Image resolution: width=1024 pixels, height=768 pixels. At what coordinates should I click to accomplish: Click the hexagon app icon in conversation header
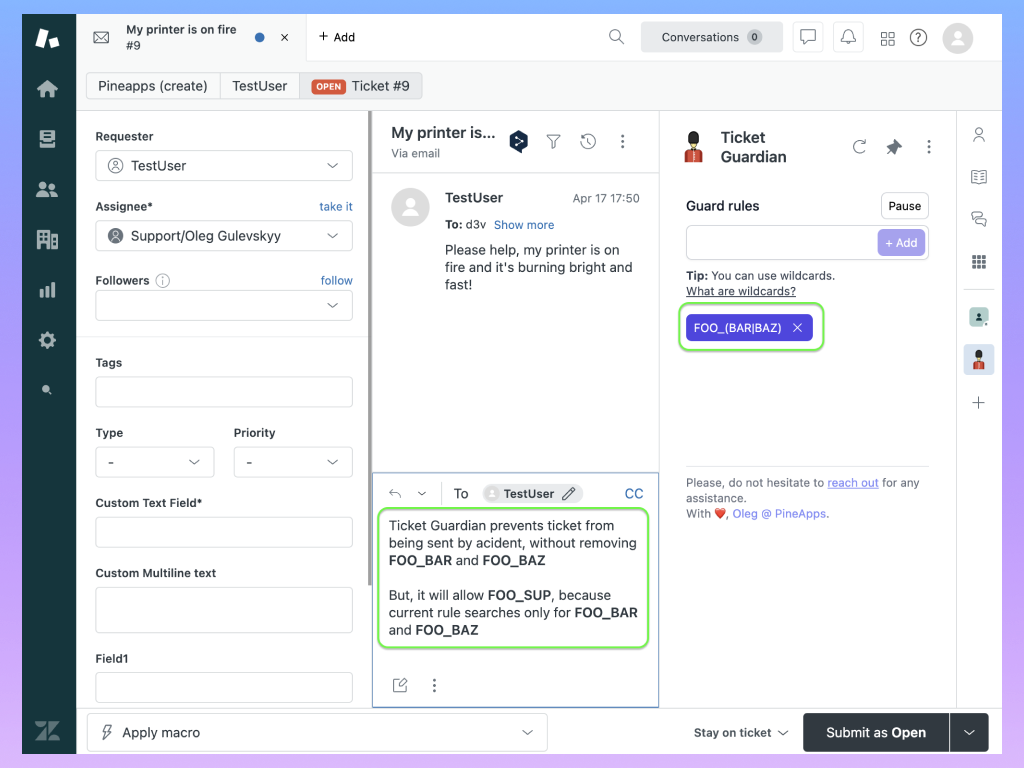pyautogui.click(x=519, y=141)
